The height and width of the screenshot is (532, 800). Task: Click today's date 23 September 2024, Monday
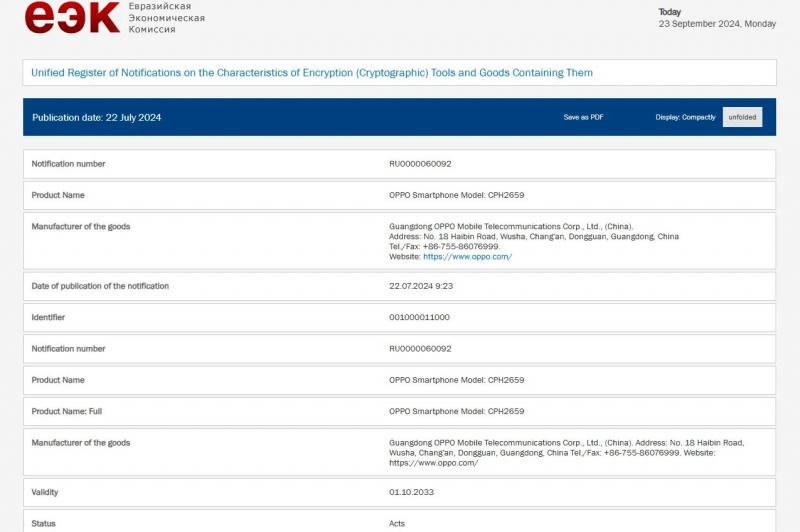click(717, 23)
